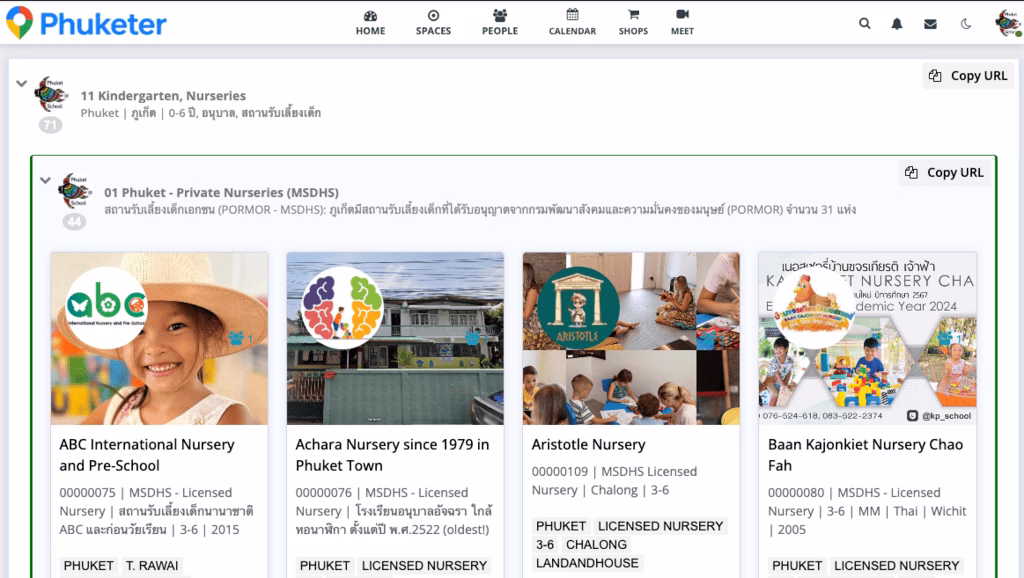Click PHUKET tag on Aristotle card
Viewport: 1024px width, 578px height.
pos(561,526)
